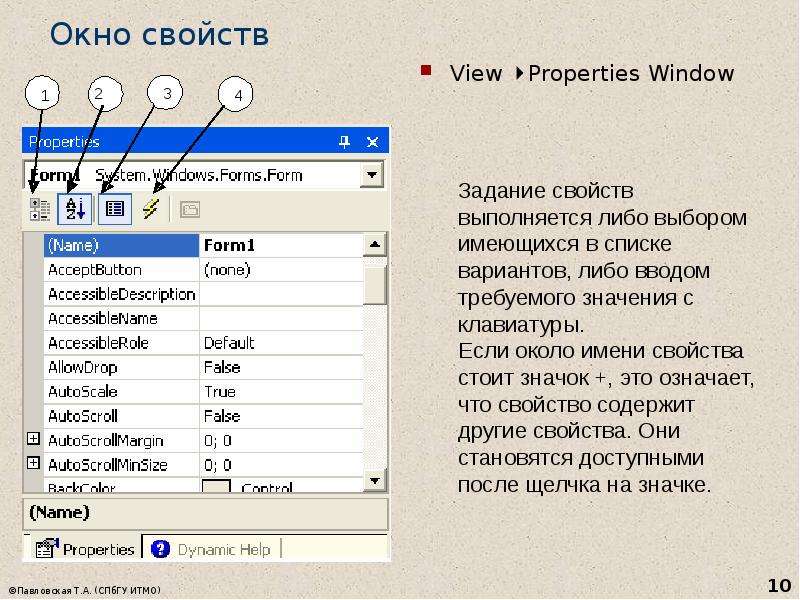Click the scrollbar down arrow
800x600 pixels.
[375, 481]
